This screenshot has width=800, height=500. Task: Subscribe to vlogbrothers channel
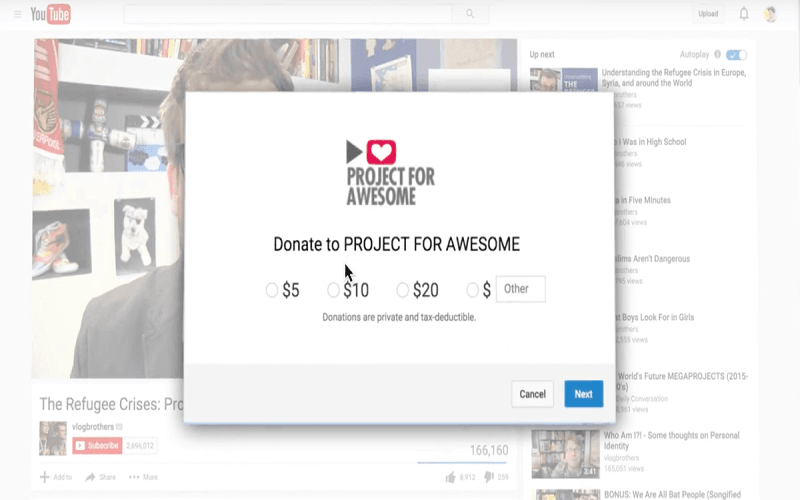[97, 446]
